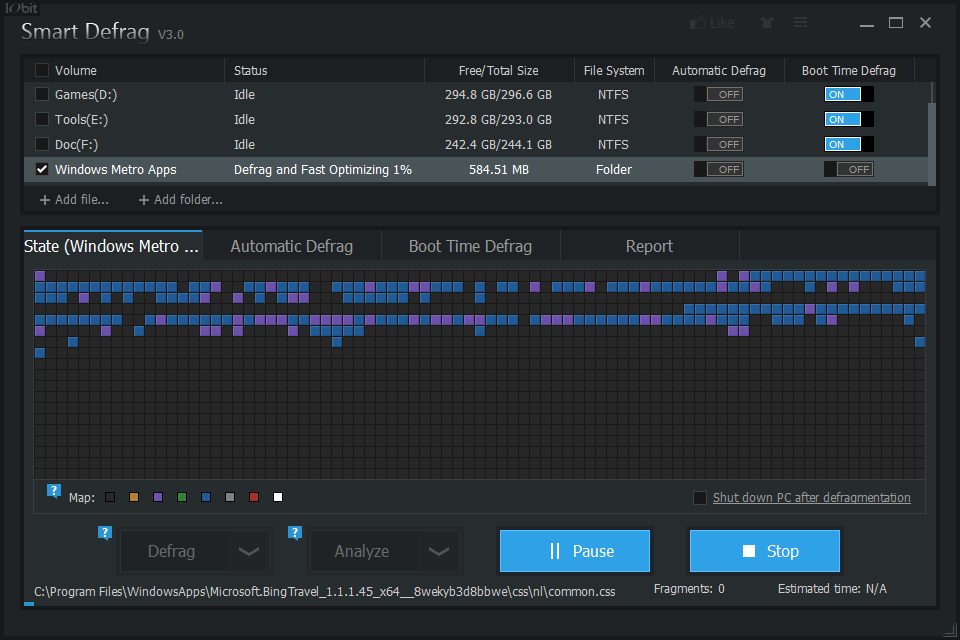This screenshot has height=640, width=960.
Task: Switch to the State (Windows Metro ...) tab
Action: coord(113,246)
